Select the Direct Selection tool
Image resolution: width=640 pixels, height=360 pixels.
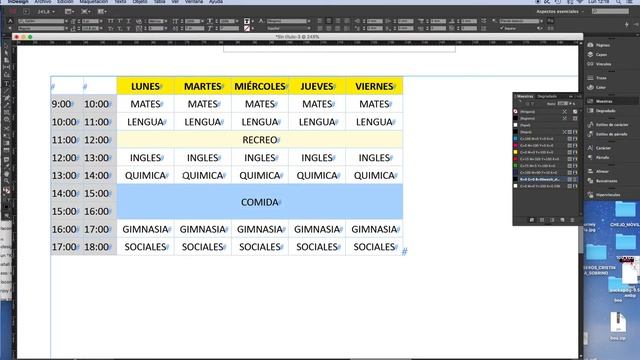click(7, 52)
